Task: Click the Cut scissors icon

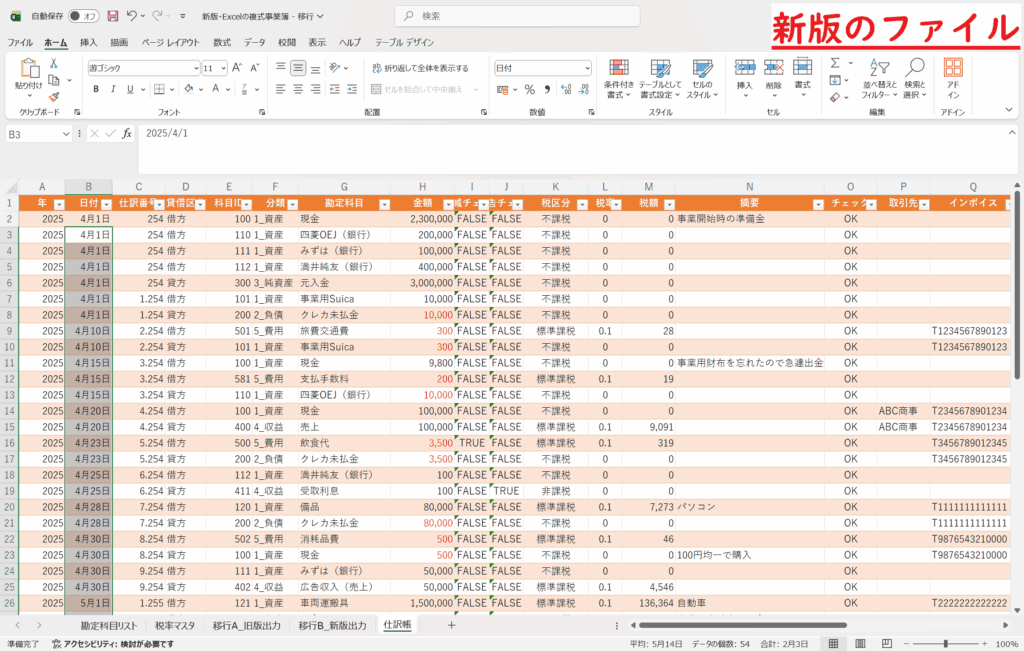Action: (53, 62)
